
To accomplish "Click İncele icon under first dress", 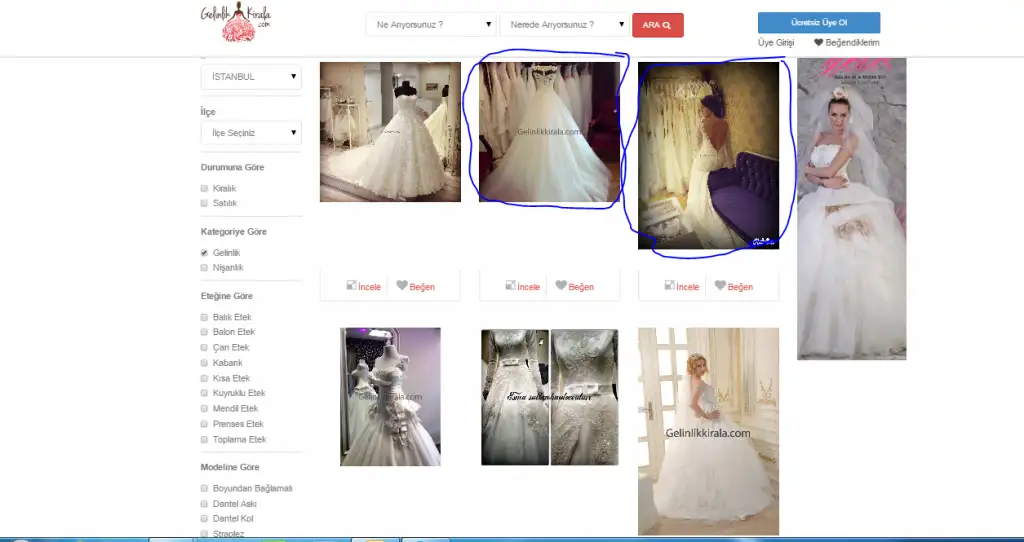I will (x=352, y=286).
